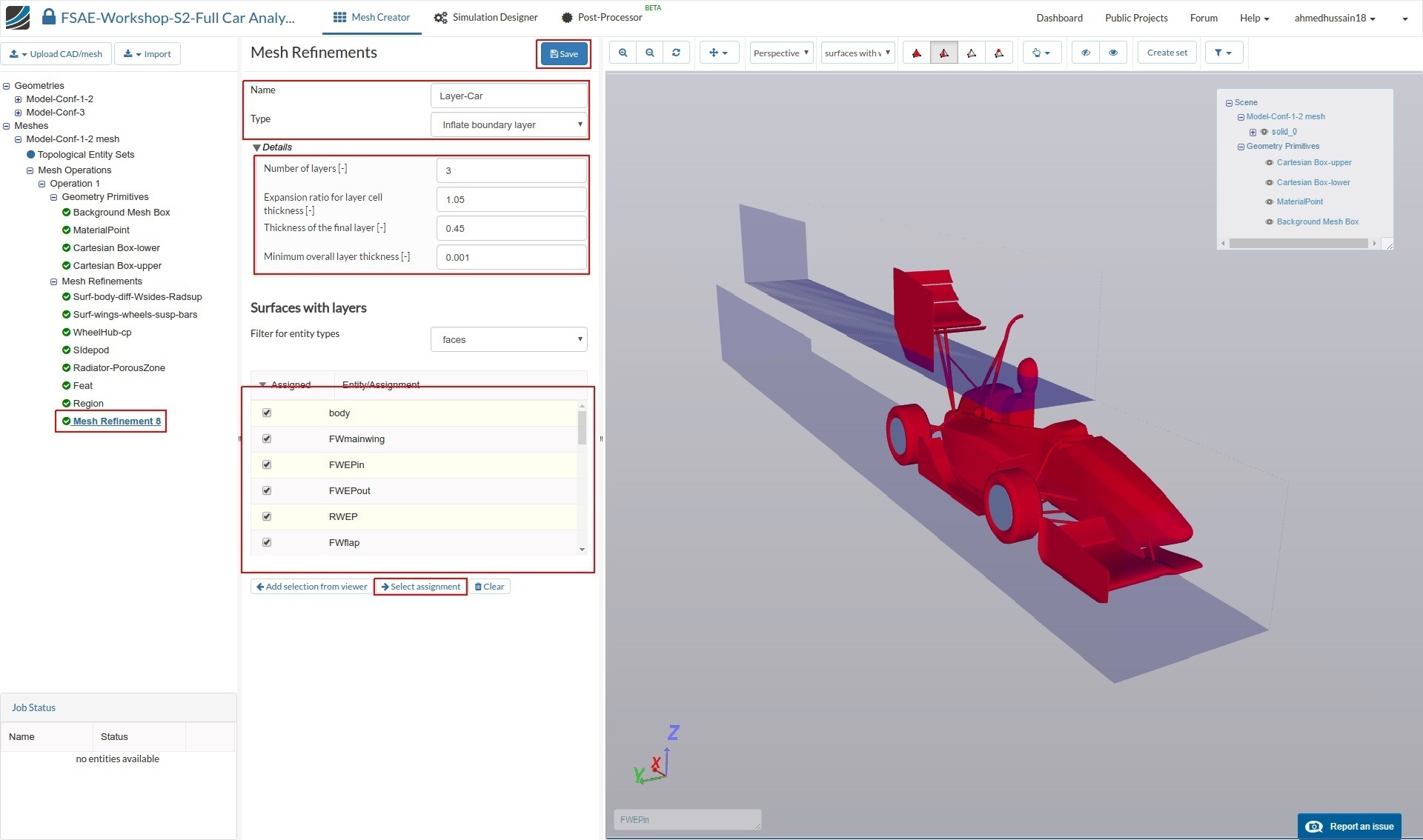Select the volume picking tetrahedron icon

916,53
